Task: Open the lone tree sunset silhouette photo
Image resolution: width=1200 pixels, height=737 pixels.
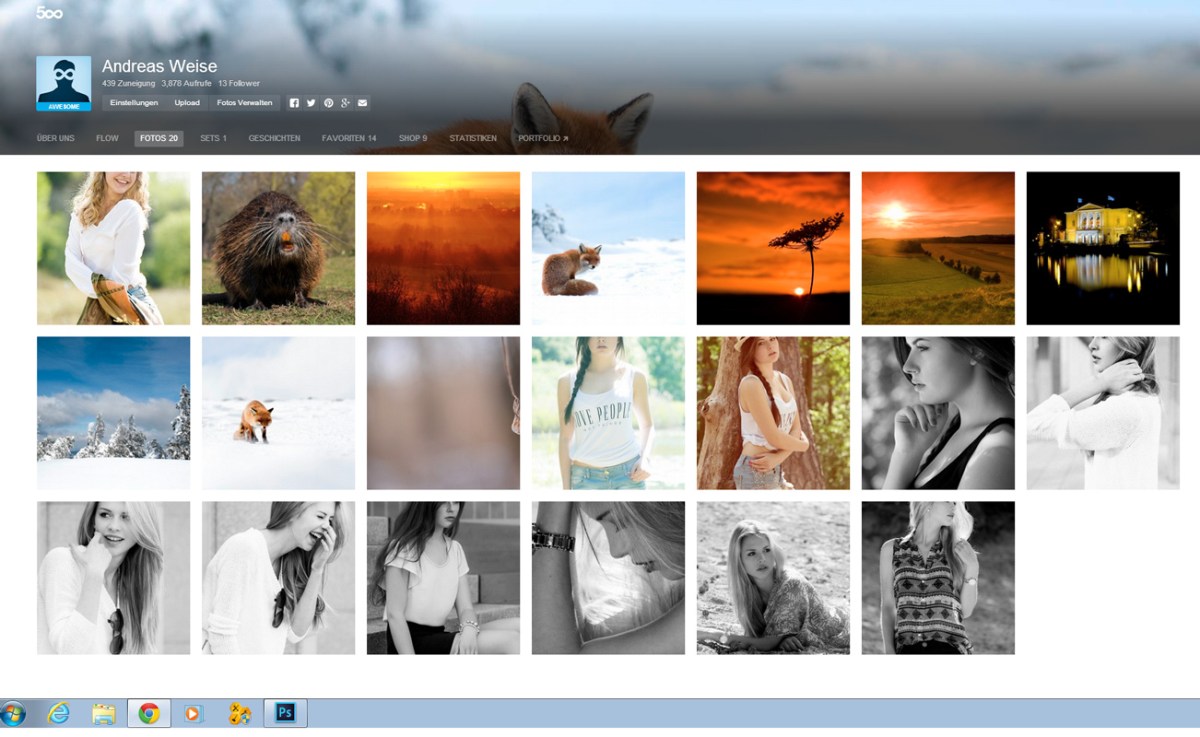Action: point(773,248)
